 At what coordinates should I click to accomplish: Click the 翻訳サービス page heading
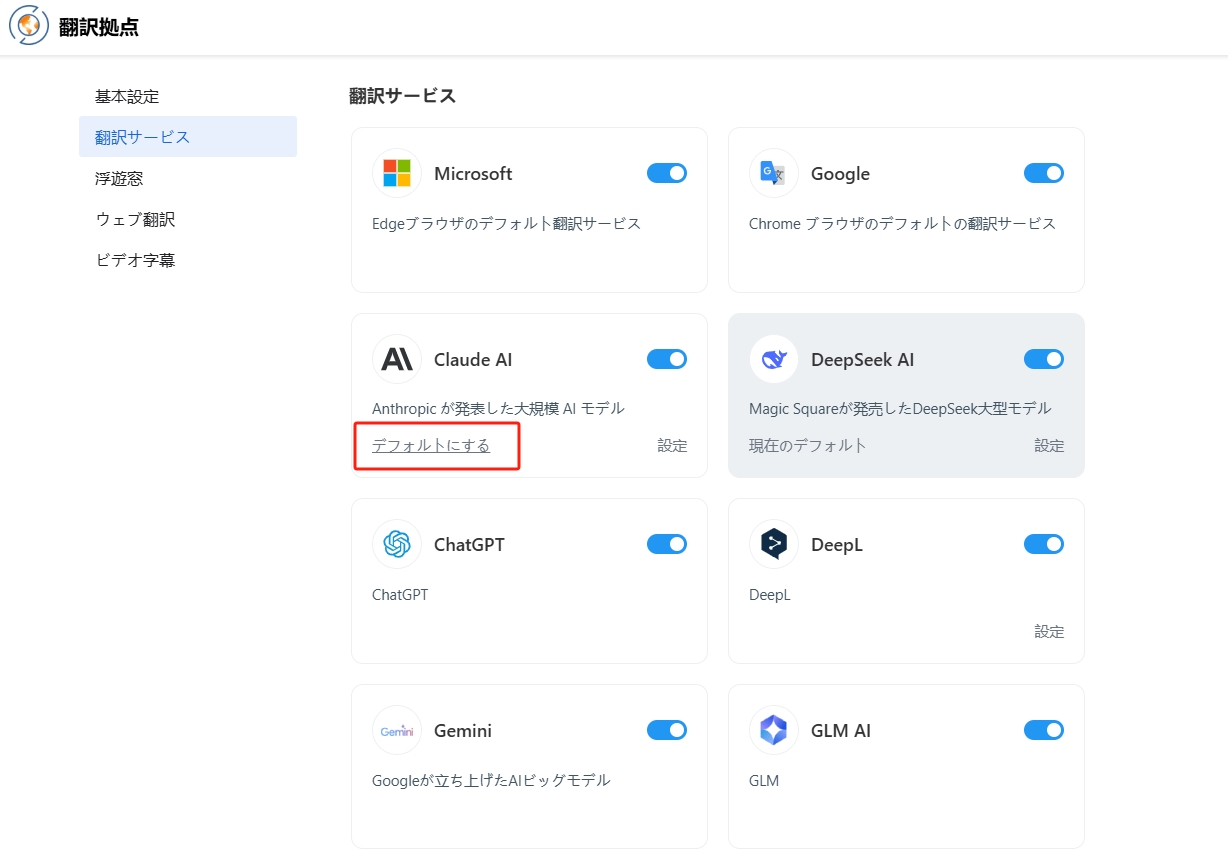[x=402, y=96]
